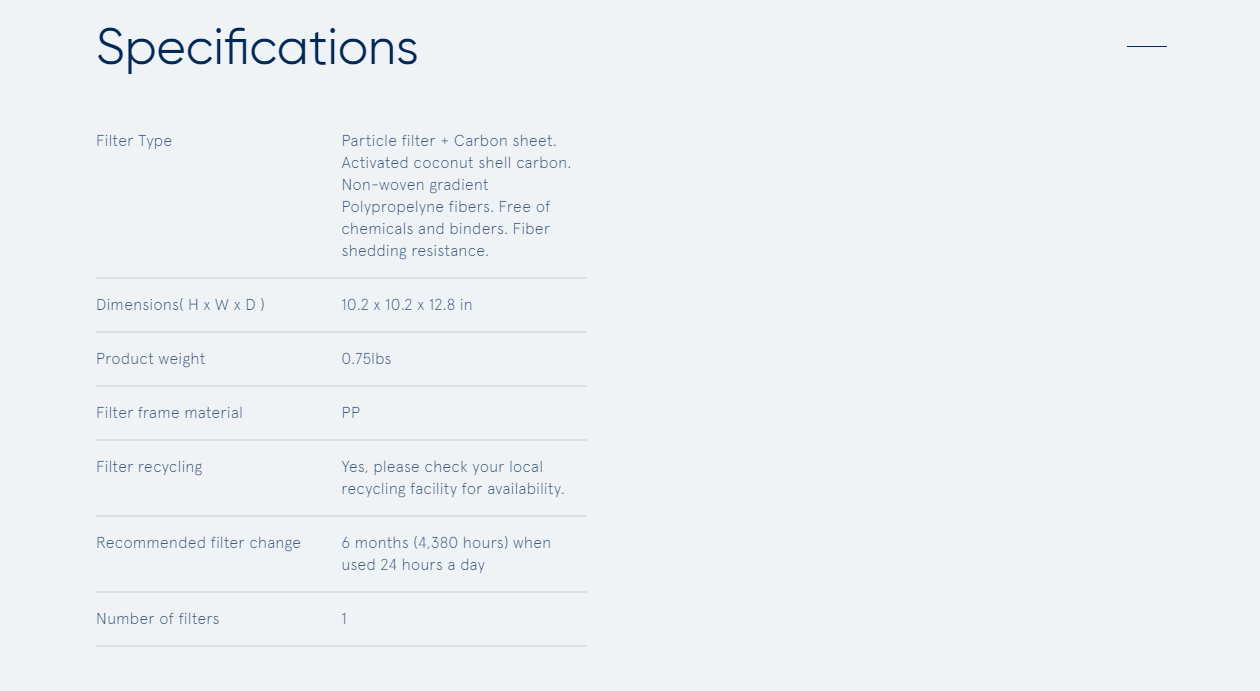Click the 0.75lbs weight value
This screenshot has width=1260, height=691.
point(366,359)
